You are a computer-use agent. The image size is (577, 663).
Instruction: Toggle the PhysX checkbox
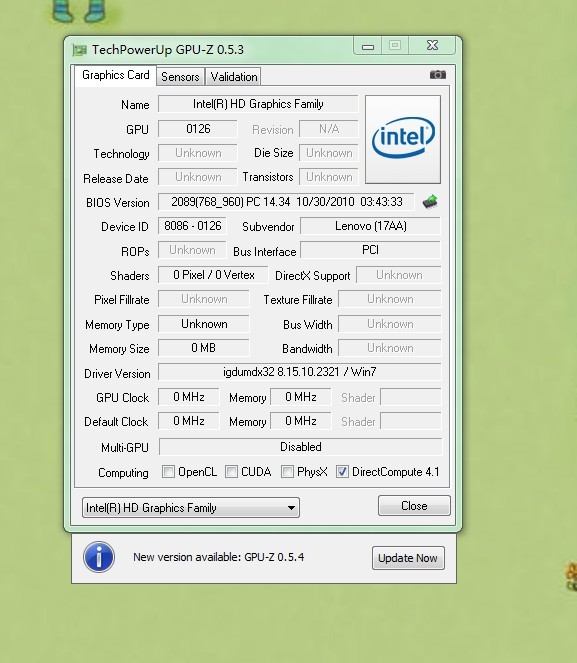tap(287, 471)
